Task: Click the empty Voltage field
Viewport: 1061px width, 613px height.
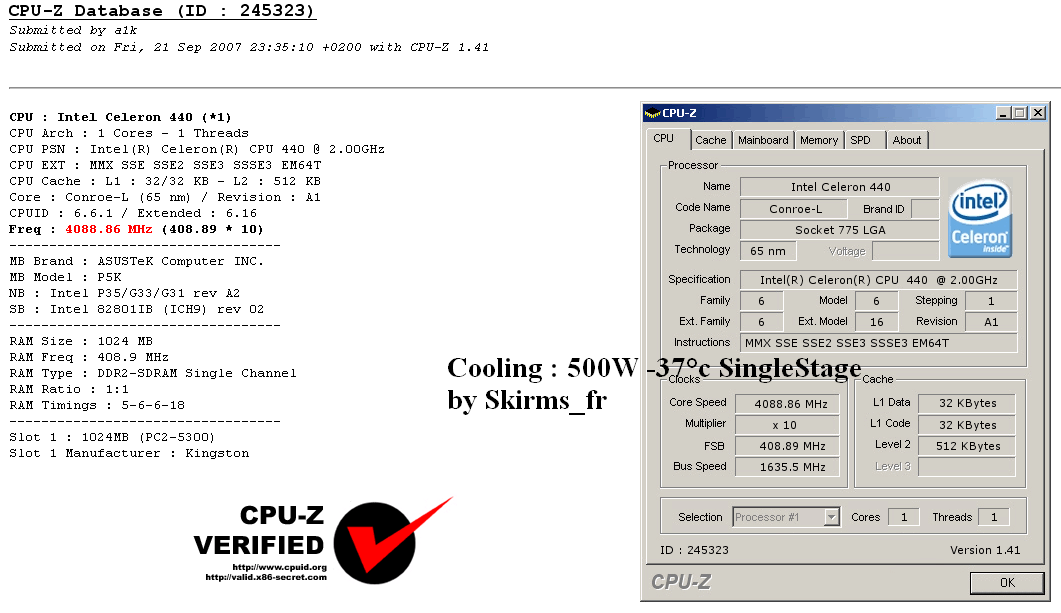Action: [905, 251]
